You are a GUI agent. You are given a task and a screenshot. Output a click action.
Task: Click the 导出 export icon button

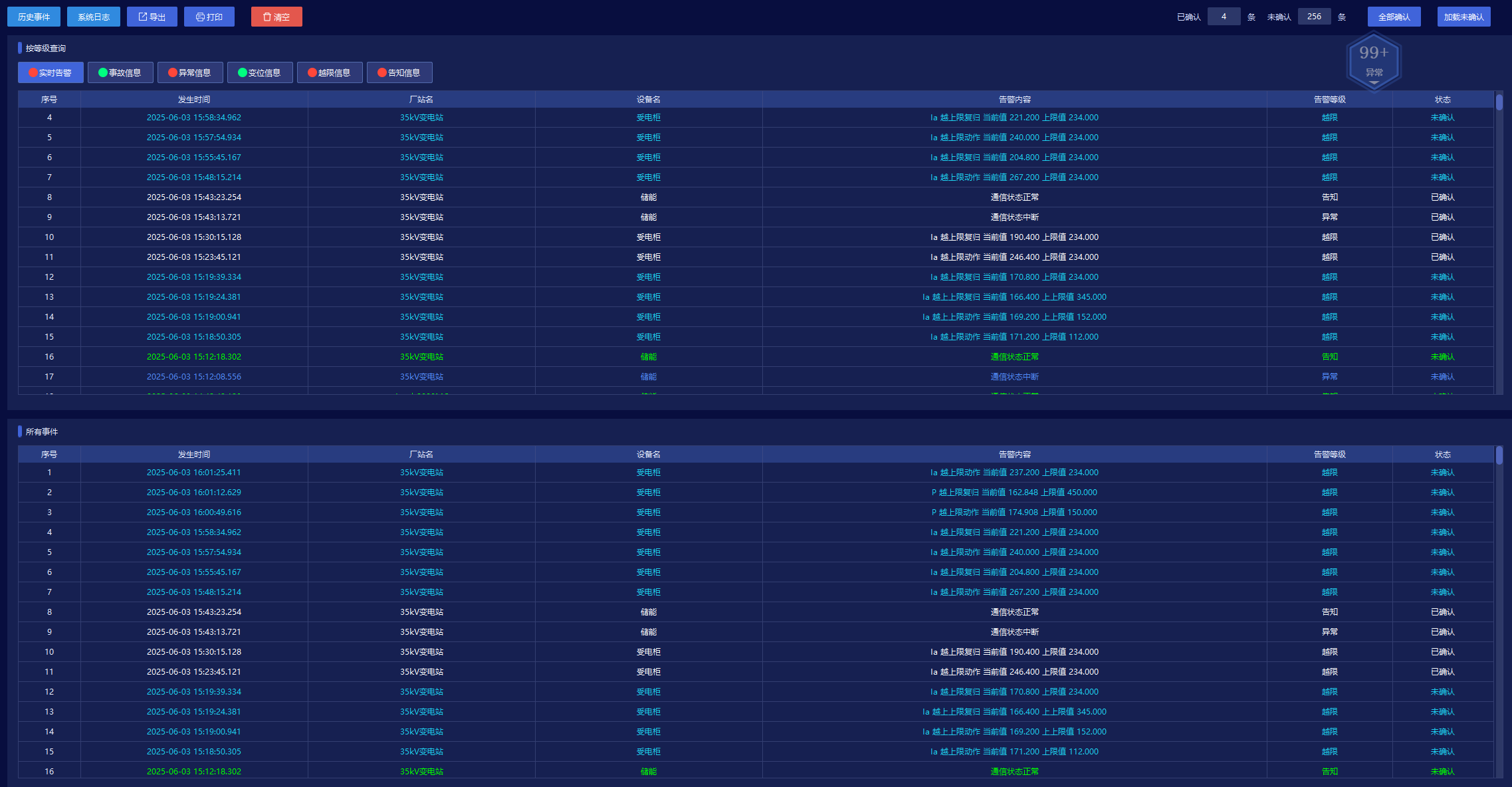[x=152, y=17]
